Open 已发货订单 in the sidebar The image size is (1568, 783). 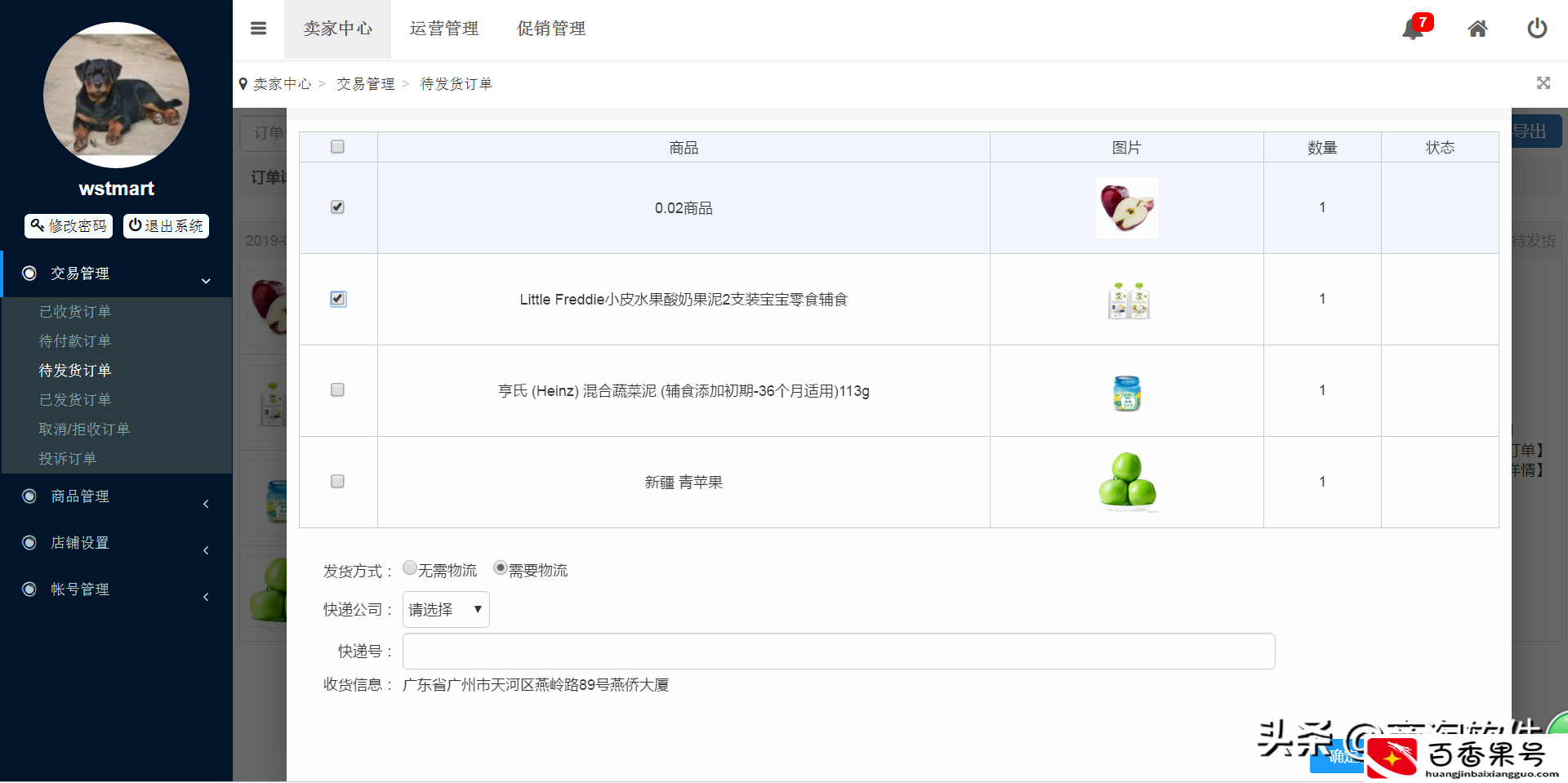tap(75, 400)
